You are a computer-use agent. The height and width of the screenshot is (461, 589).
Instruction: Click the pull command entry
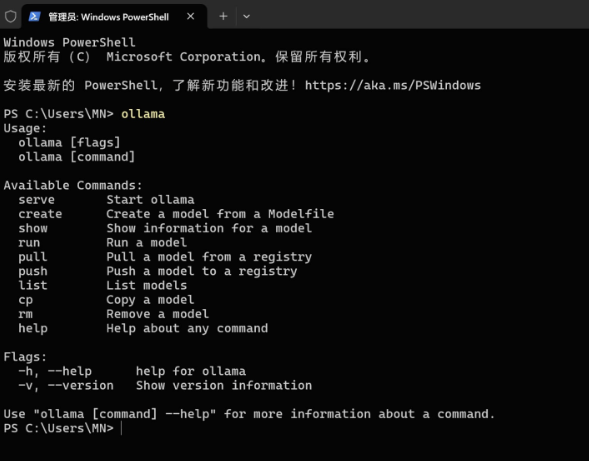click(33, 257)
